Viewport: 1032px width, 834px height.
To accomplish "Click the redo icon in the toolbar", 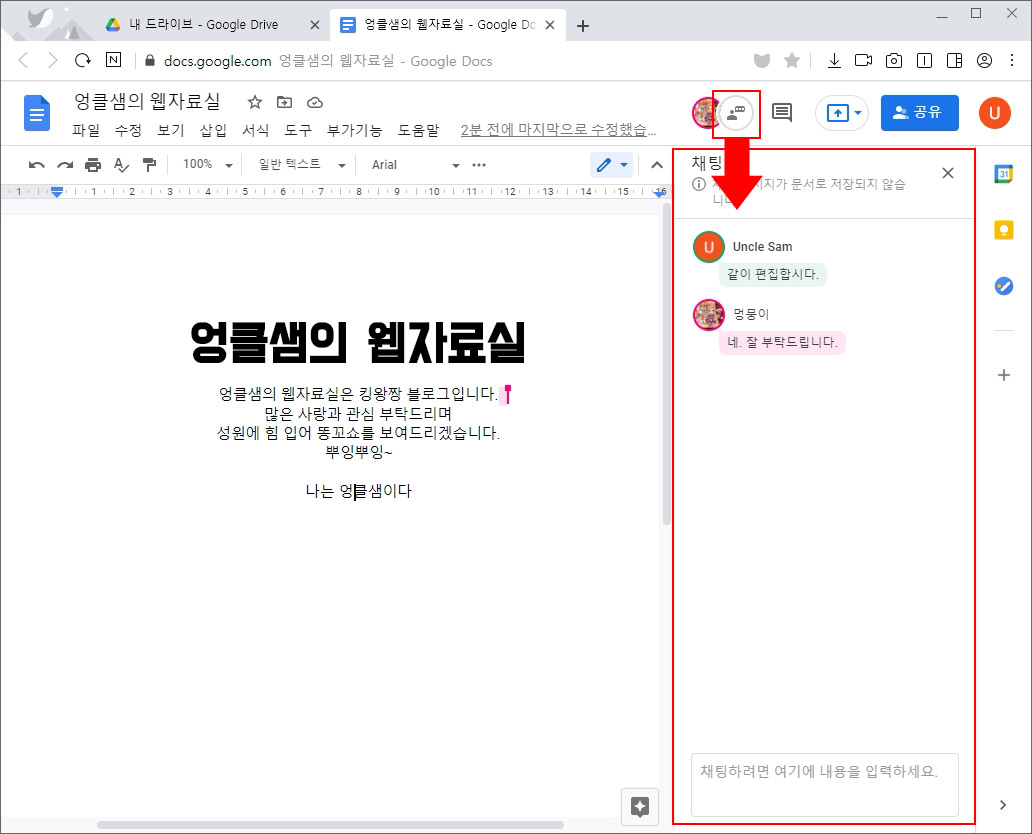I will pos(64,165).
